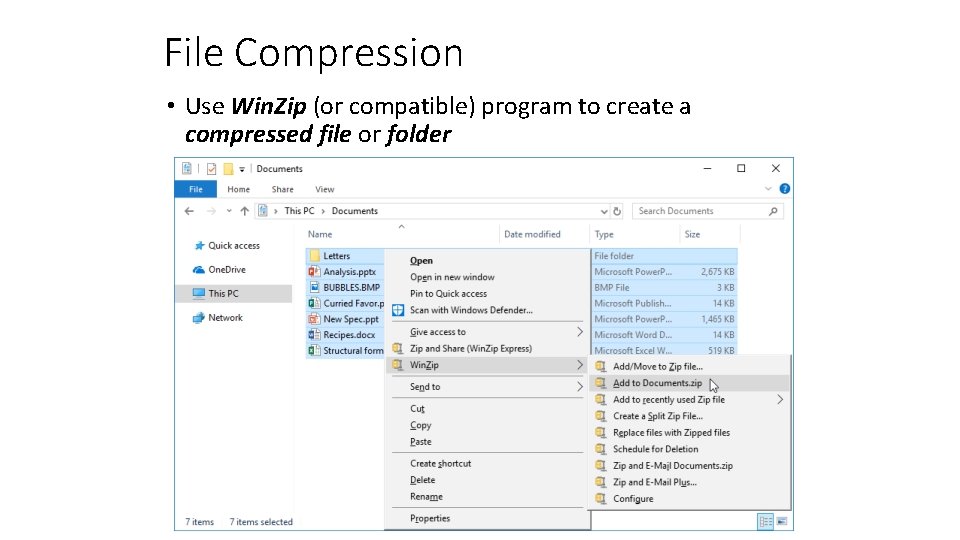
Task: Click the 7 items selected status text
Action: [261, 522]
